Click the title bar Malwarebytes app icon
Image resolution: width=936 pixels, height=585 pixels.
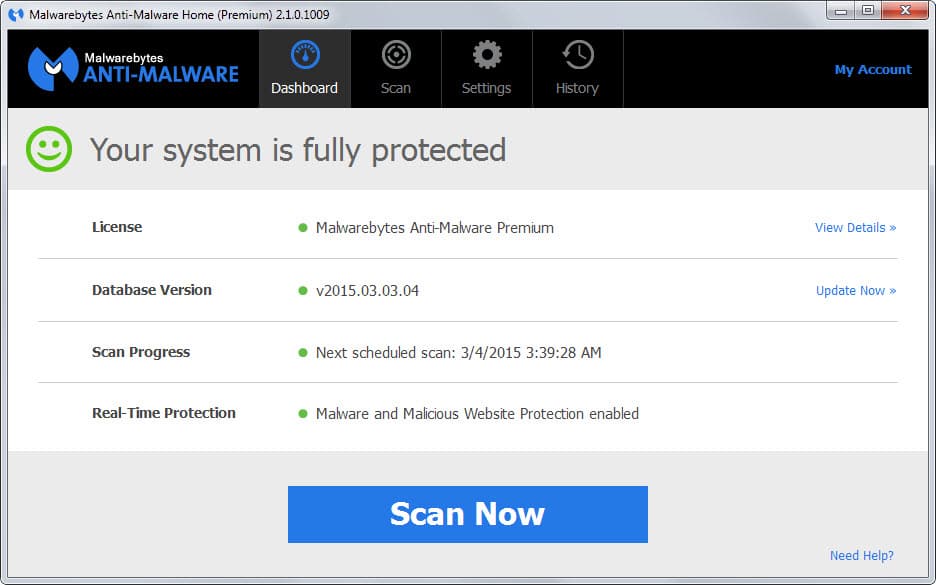(16, 14)
